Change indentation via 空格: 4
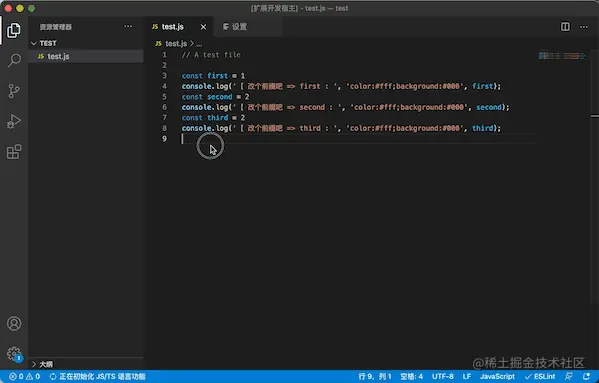The image size is (599, 383). [411, 377]
